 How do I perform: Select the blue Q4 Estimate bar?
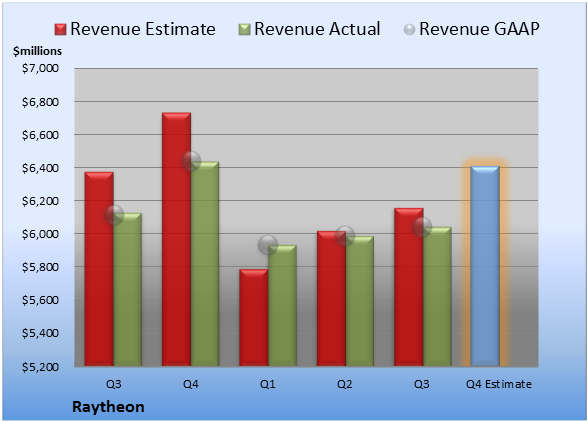point(485,266)
